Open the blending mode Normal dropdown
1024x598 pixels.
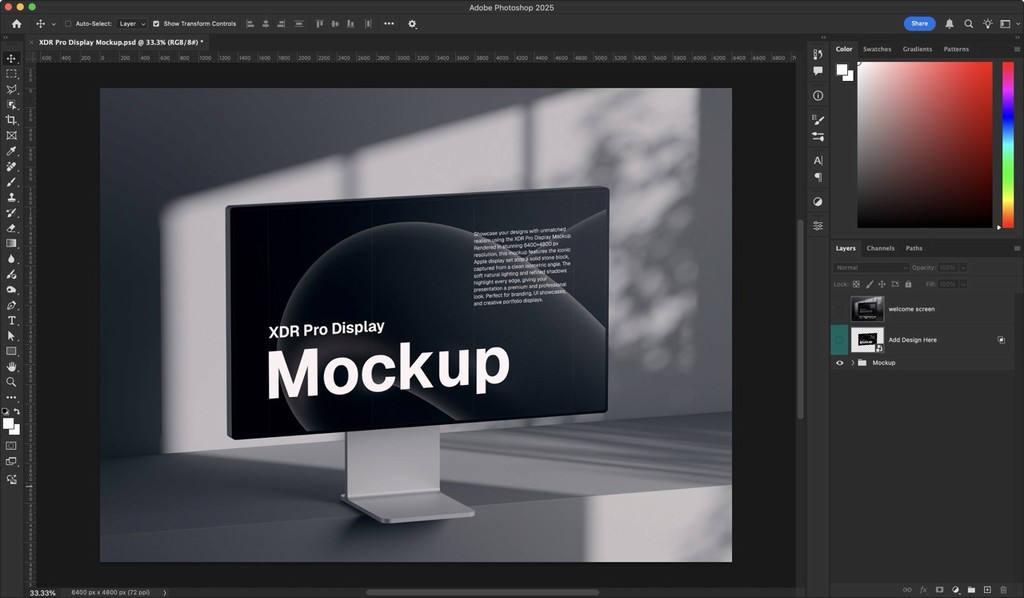870,268
